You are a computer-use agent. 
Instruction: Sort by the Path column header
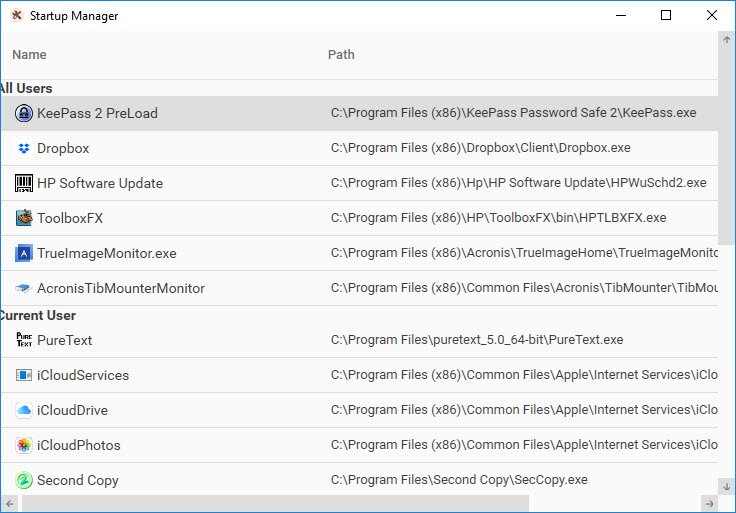pyautogui.click(x=341, y=55)
